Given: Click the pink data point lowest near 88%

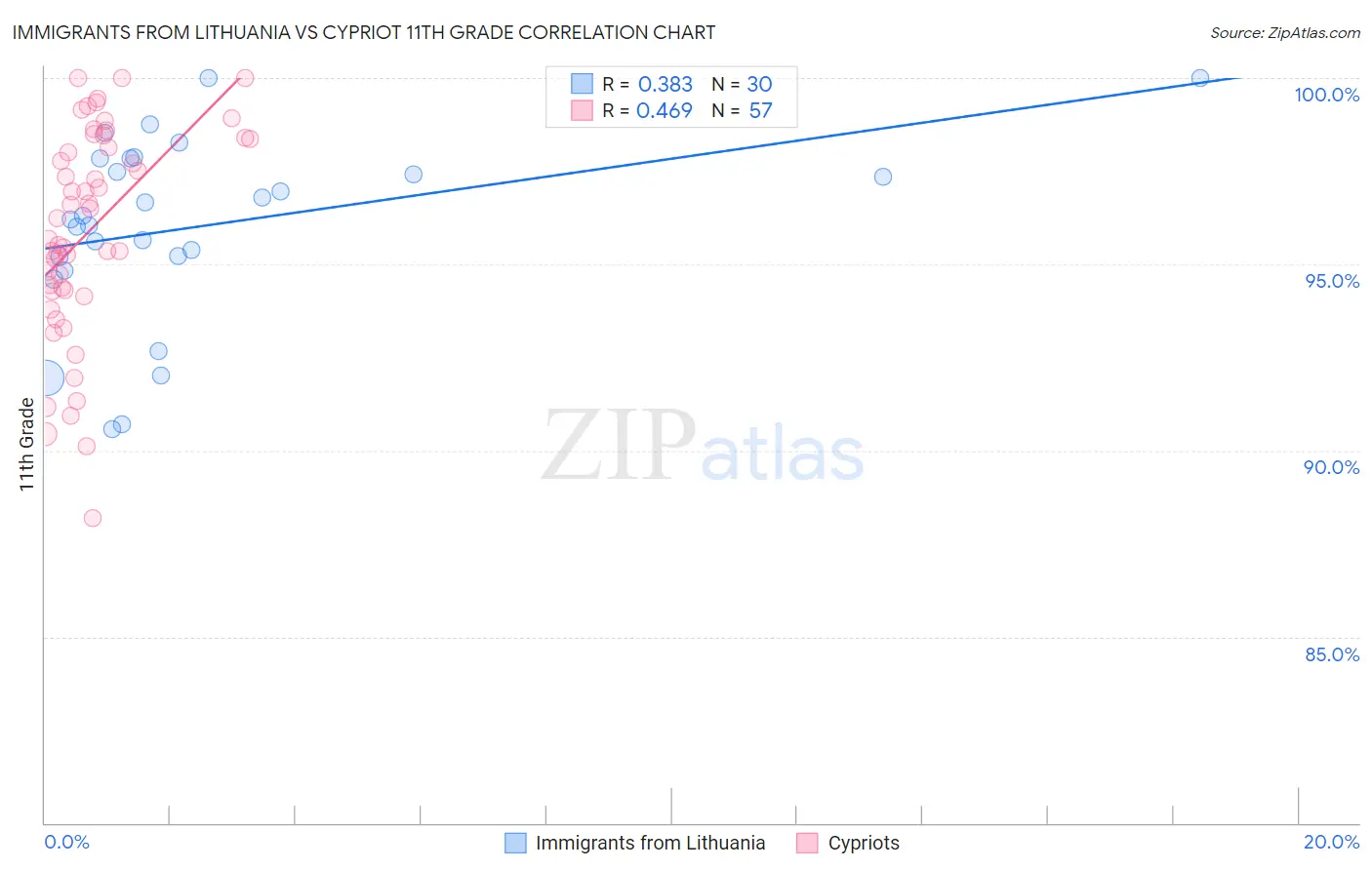Looking at the screenshot, I should [93, 518].
